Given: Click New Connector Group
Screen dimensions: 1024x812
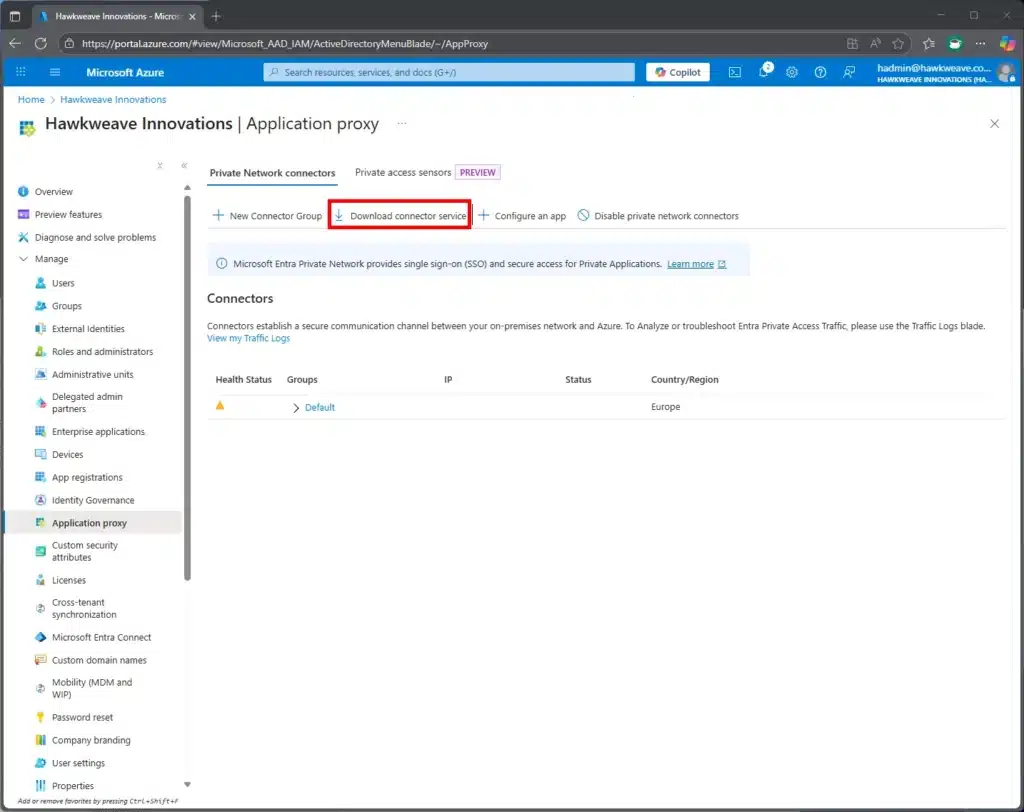Looking at the screenshot, I should [267, 216].
